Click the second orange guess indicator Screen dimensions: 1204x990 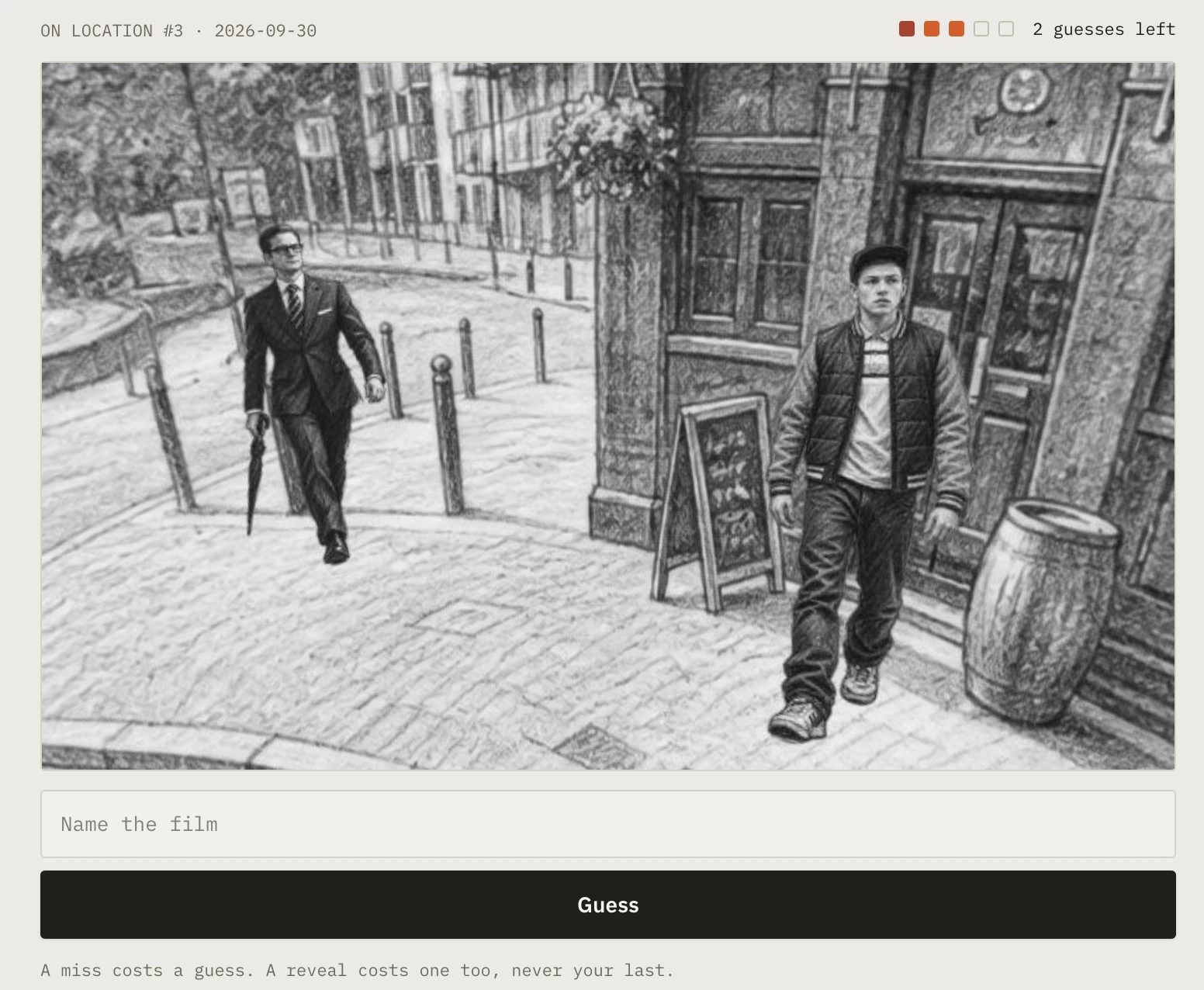pos(932,29)
